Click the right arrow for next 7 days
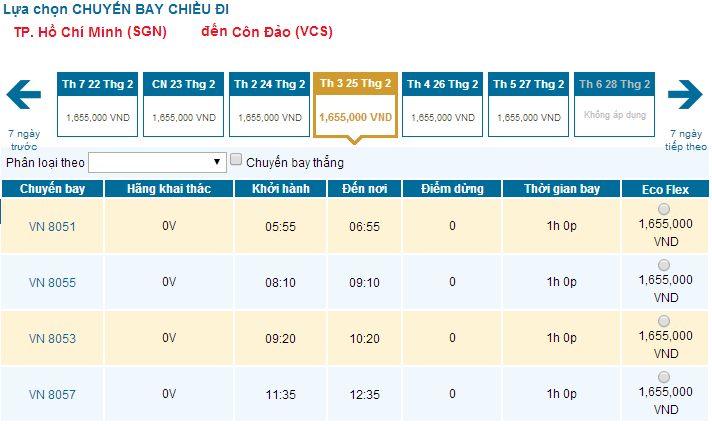The image size is (712, 424). click(x=686, y=98)
